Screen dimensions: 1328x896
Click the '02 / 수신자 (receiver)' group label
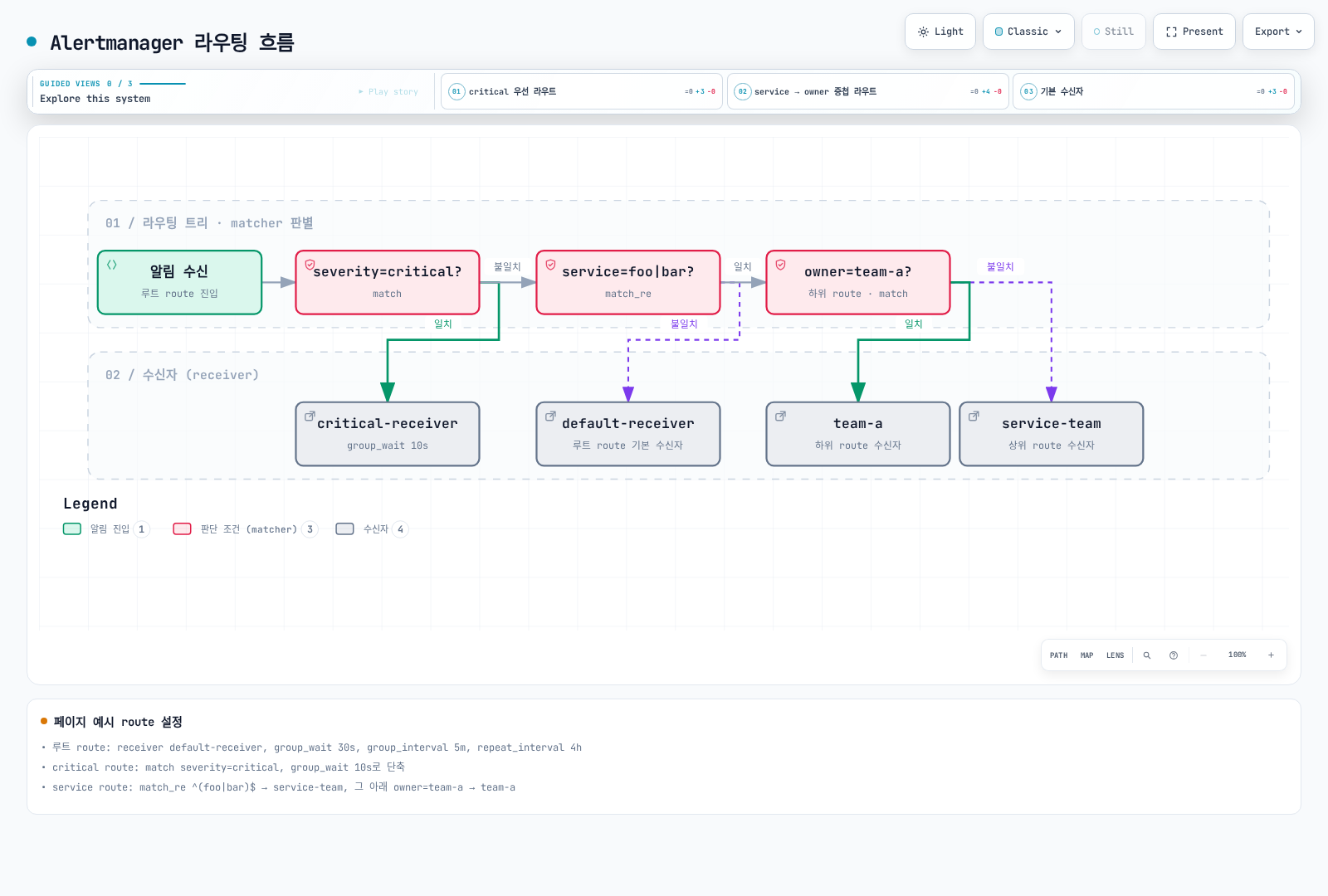tap(182, 375)
